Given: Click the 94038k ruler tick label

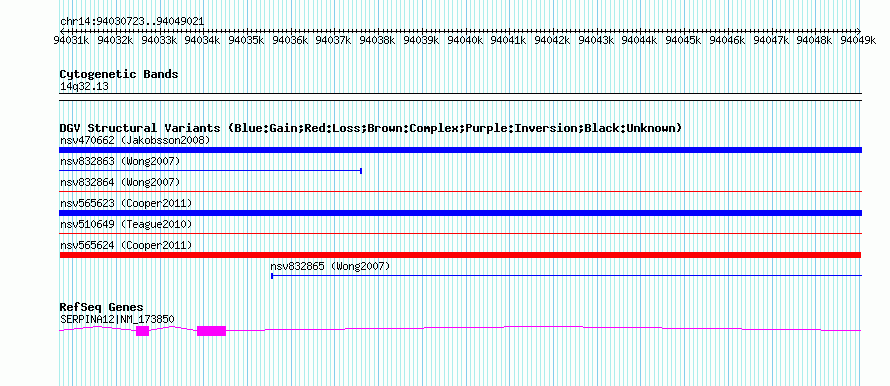Looking at the screenshot, I should 377,40.
